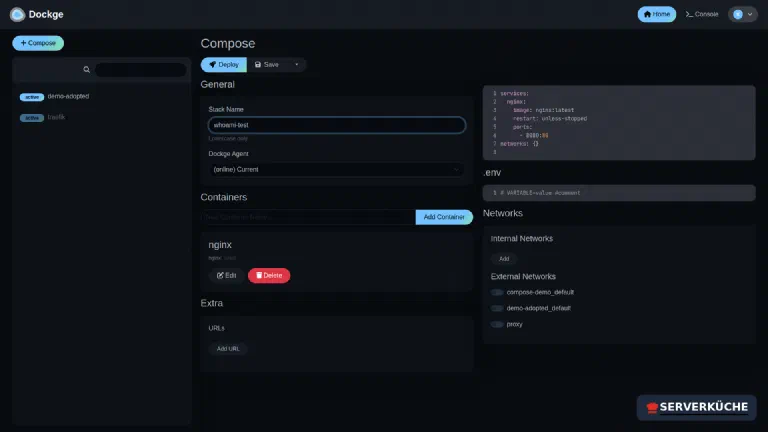Click the active badge beside traefik

point(32,118)
